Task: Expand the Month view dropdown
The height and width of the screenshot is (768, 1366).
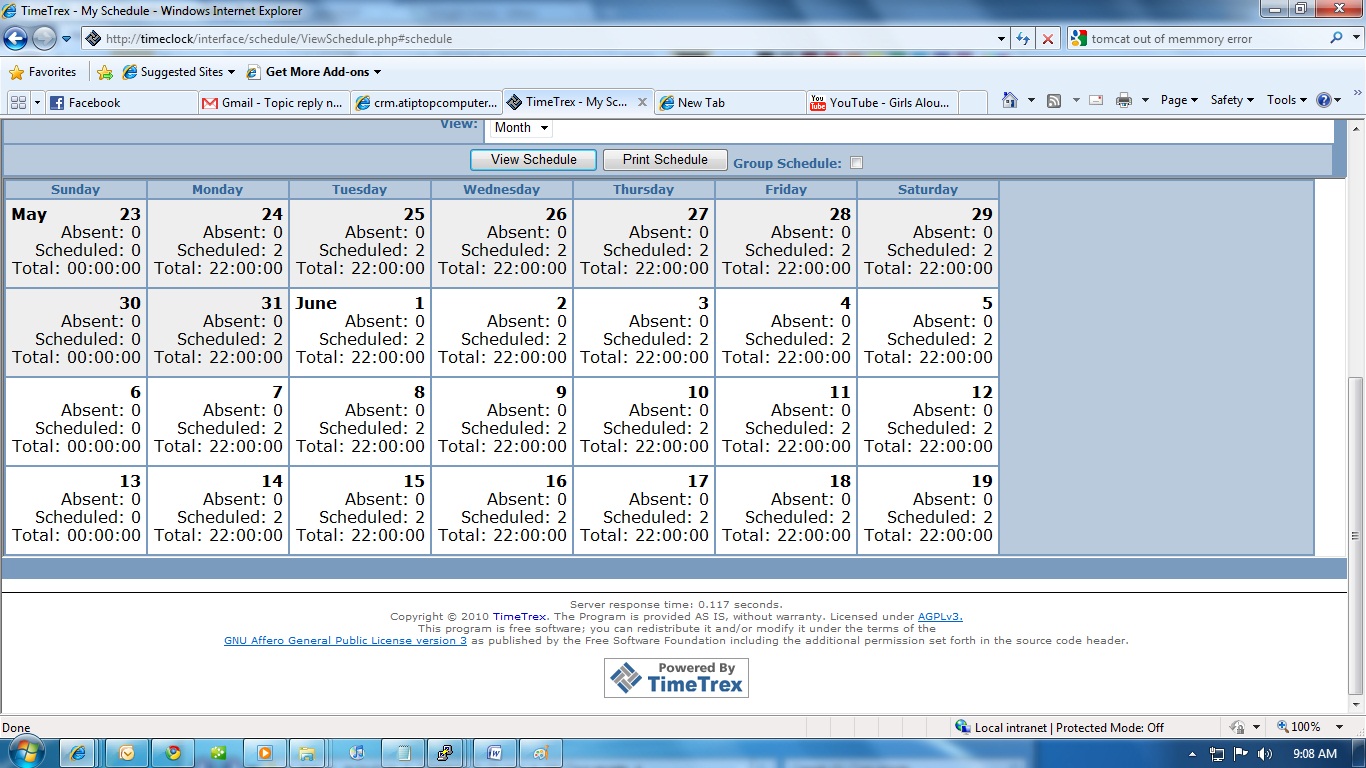Action: point(521,128)
